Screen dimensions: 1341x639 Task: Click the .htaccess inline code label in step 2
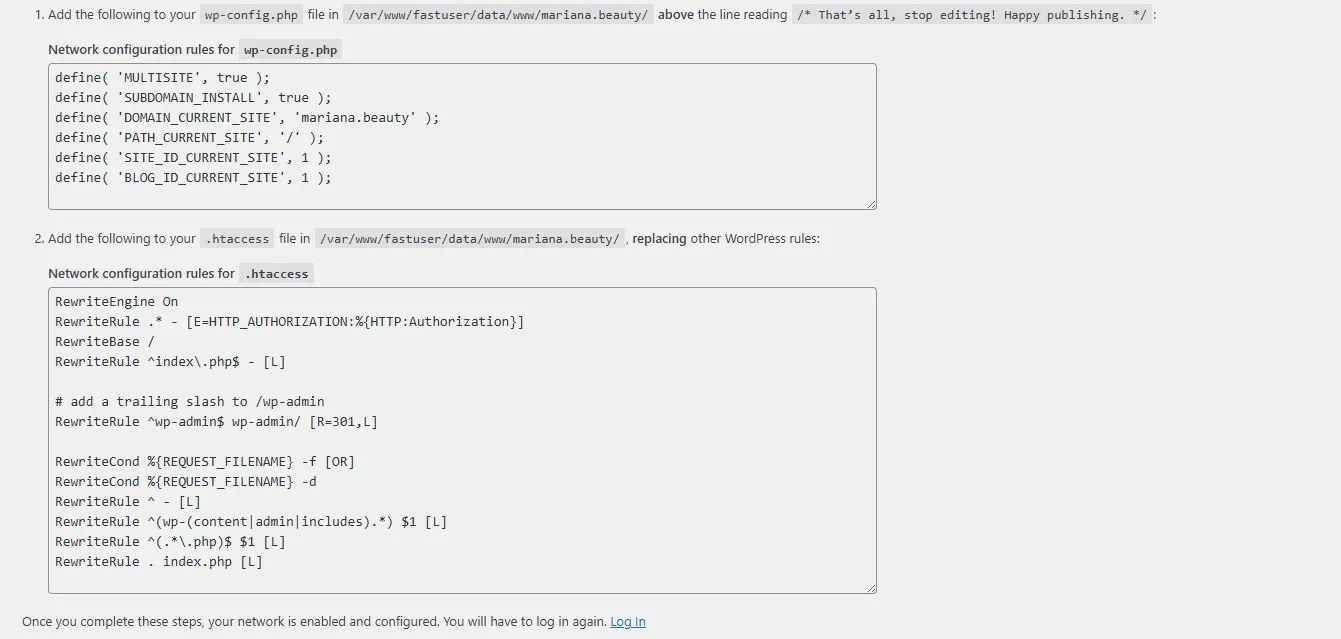click(236, 238)
